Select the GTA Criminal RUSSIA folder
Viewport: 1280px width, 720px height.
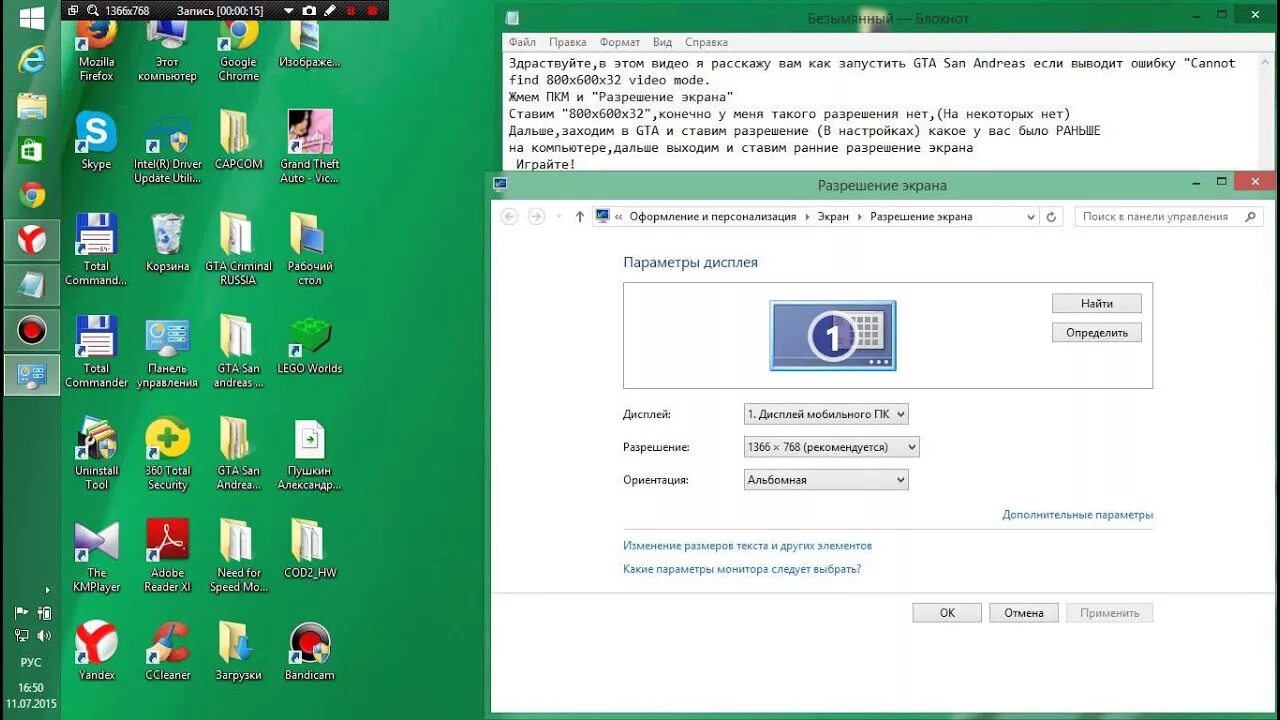(x=238, y=250)
